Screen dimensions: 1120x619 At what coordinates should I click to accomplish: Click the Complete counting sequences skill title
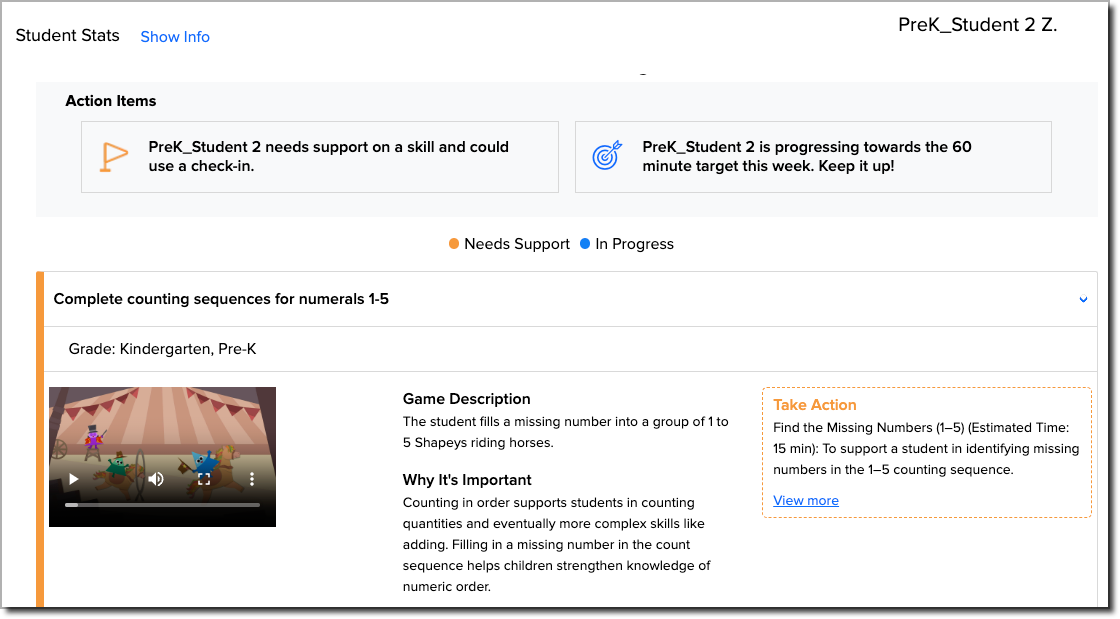coord(221,299)
